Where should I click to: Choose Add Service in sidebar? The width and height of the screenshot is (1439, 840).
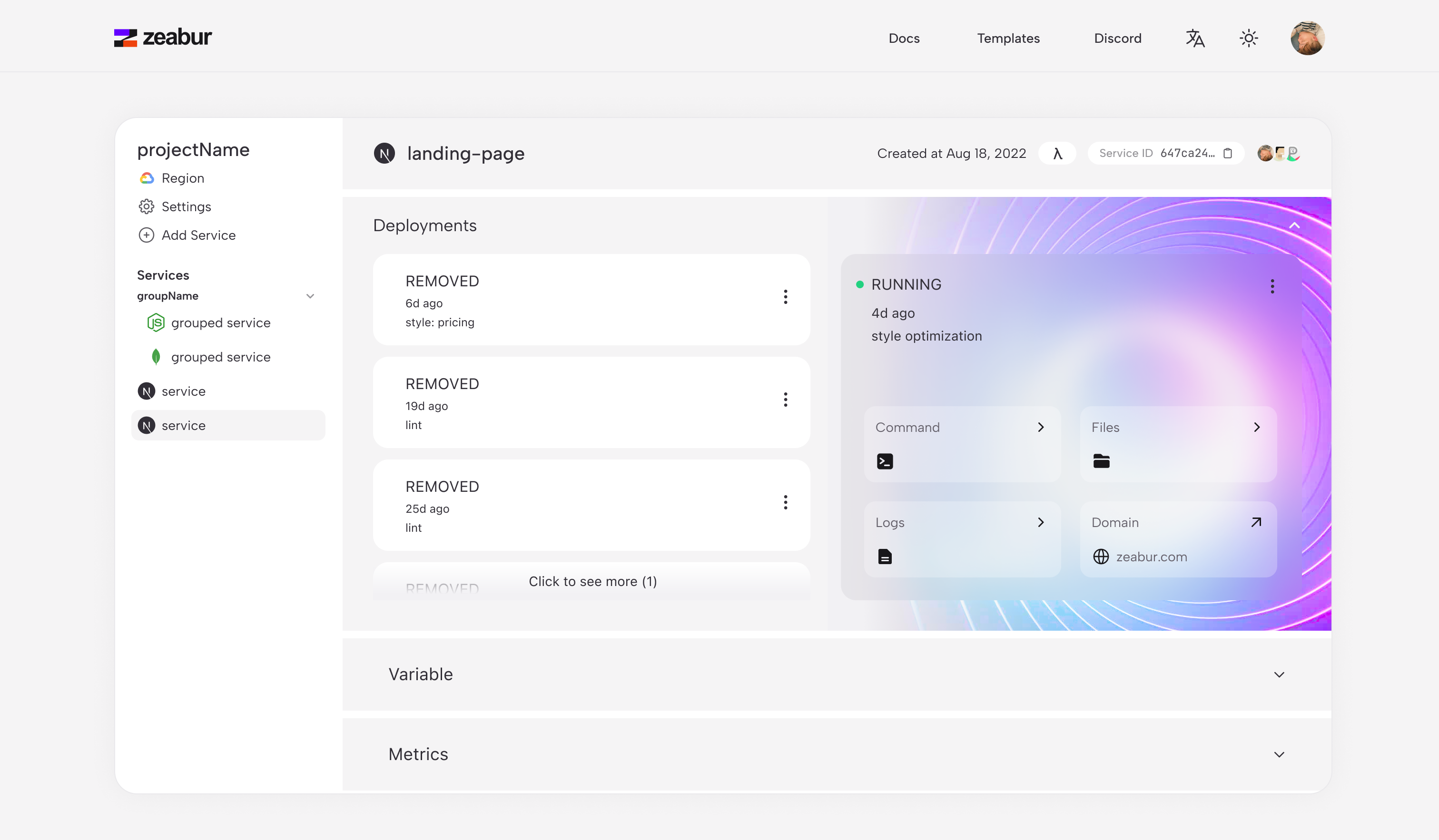coord(199,235)
